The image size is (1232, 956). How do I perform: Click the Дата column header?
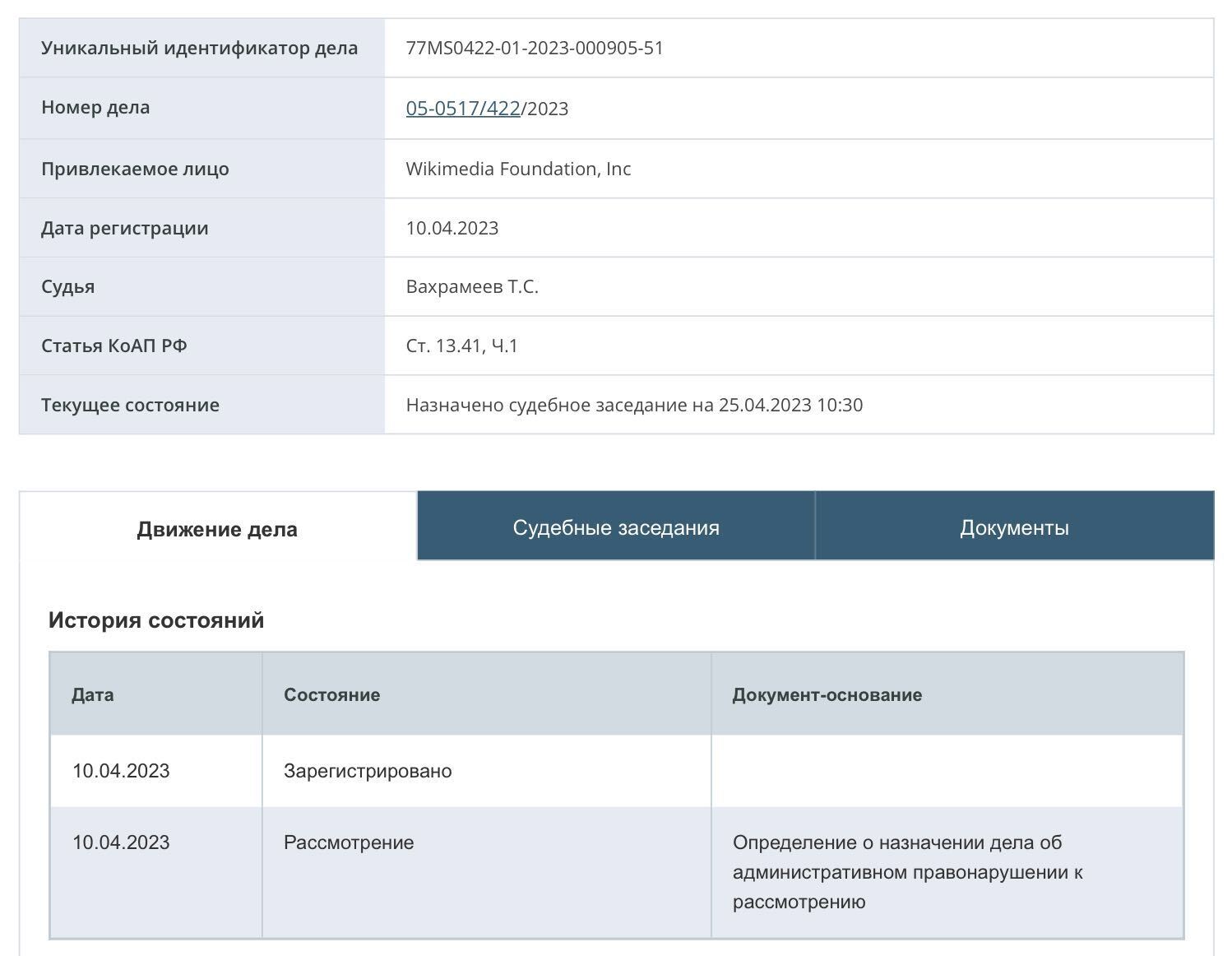(x=93, y=694)
